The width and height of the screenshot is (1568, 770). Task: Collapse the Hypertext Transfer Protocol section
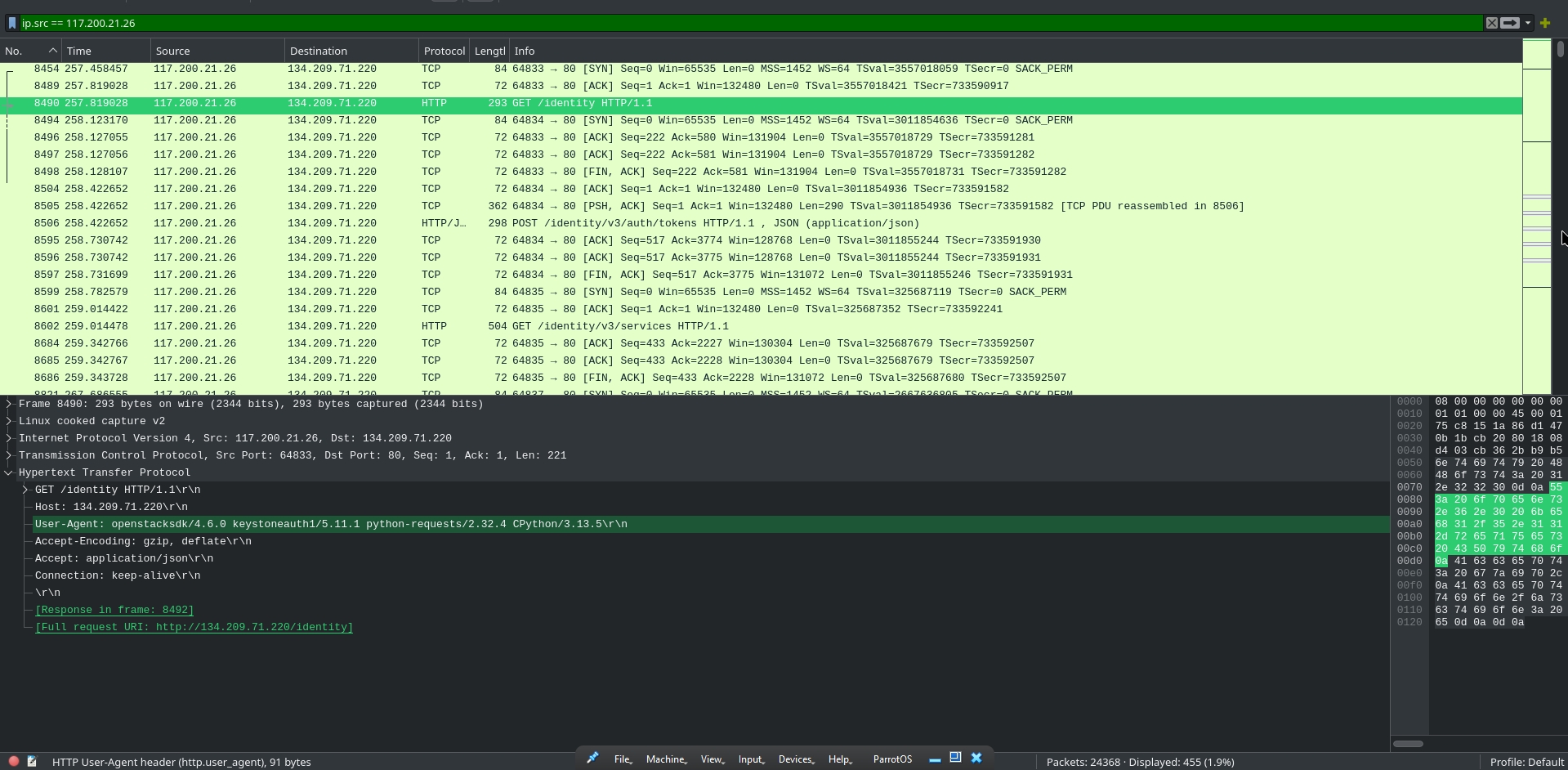click(9, 472)
